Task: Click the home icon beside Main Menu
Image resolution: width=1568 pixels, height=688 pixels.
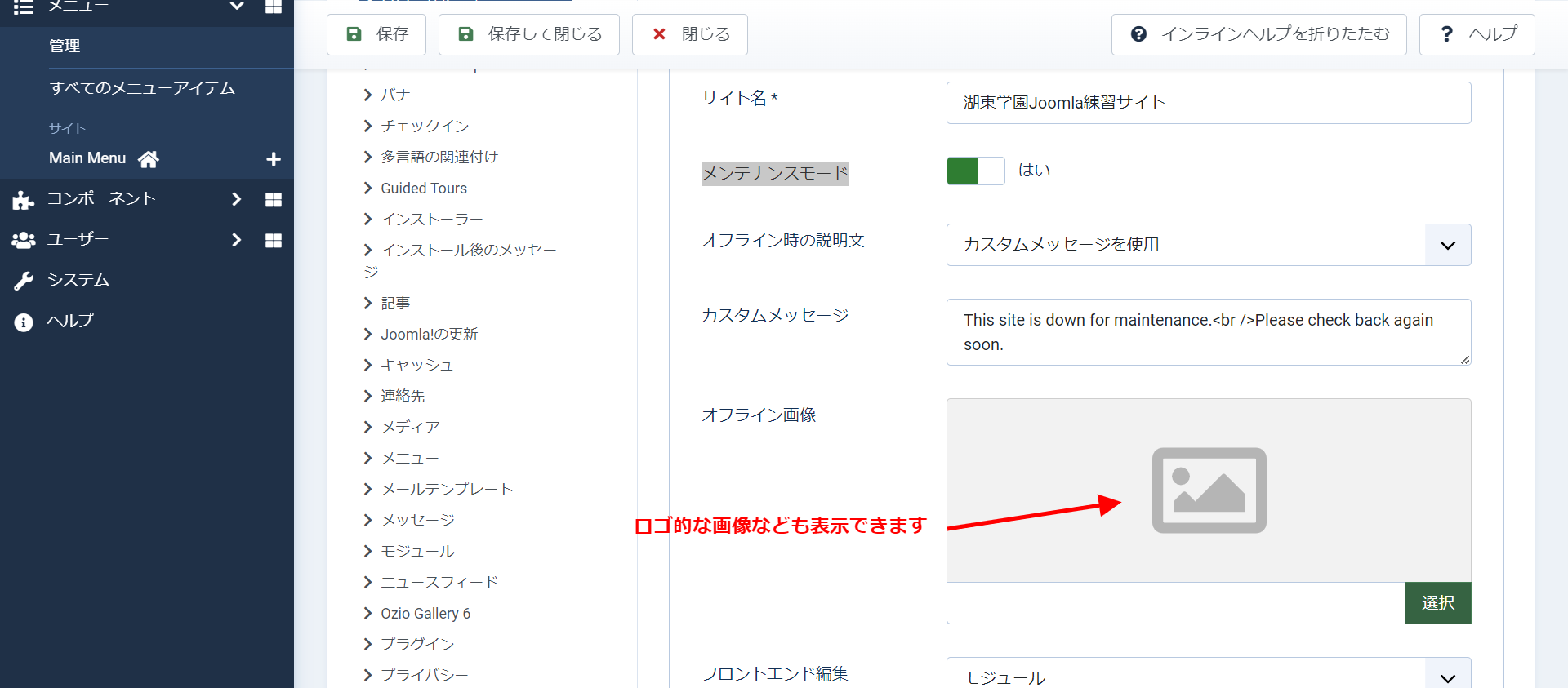Action: (x=148, y=159)
